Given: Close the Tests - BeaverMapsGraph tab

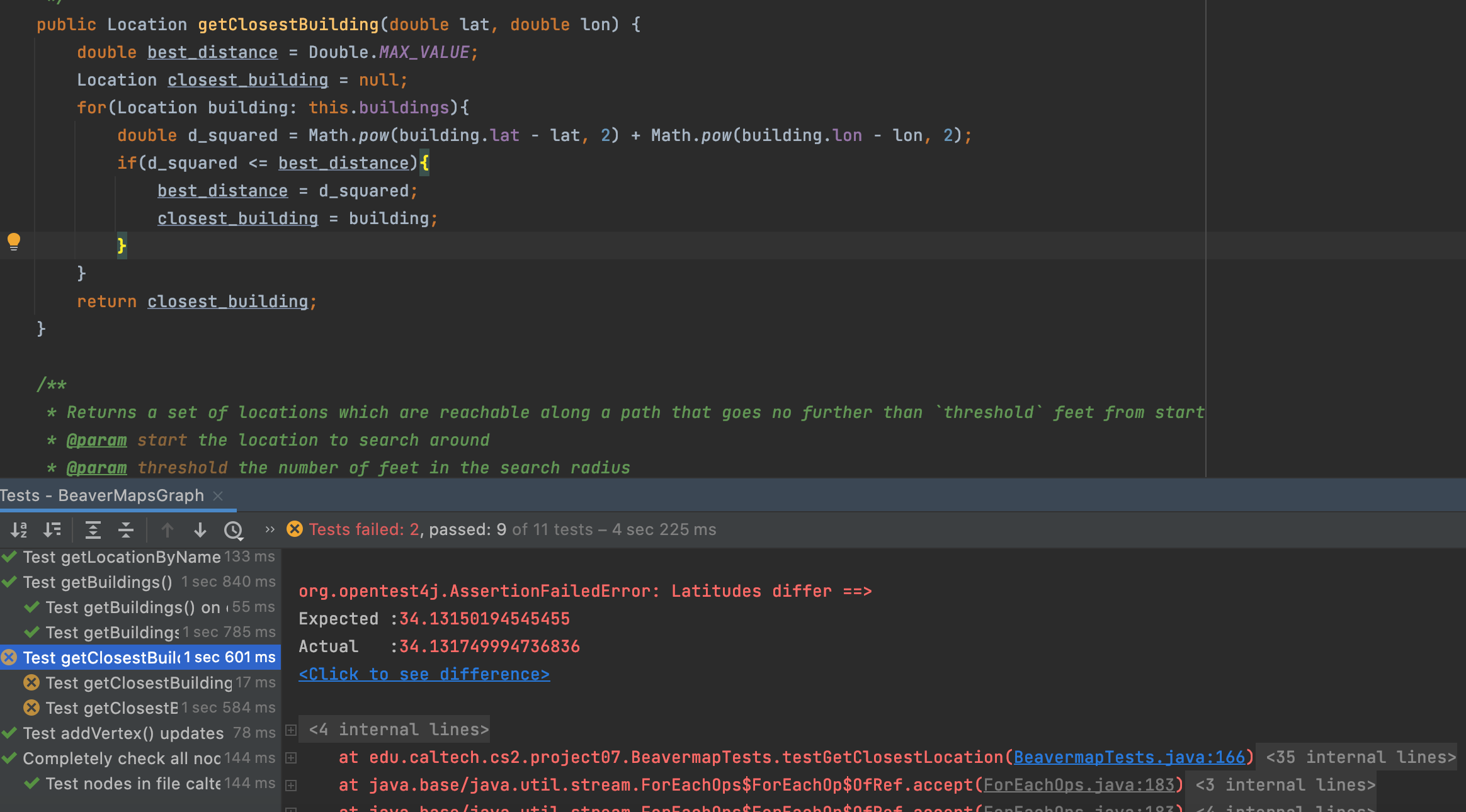Looking at the screenshot, I should pyautogui.click(x=219, y=496).
